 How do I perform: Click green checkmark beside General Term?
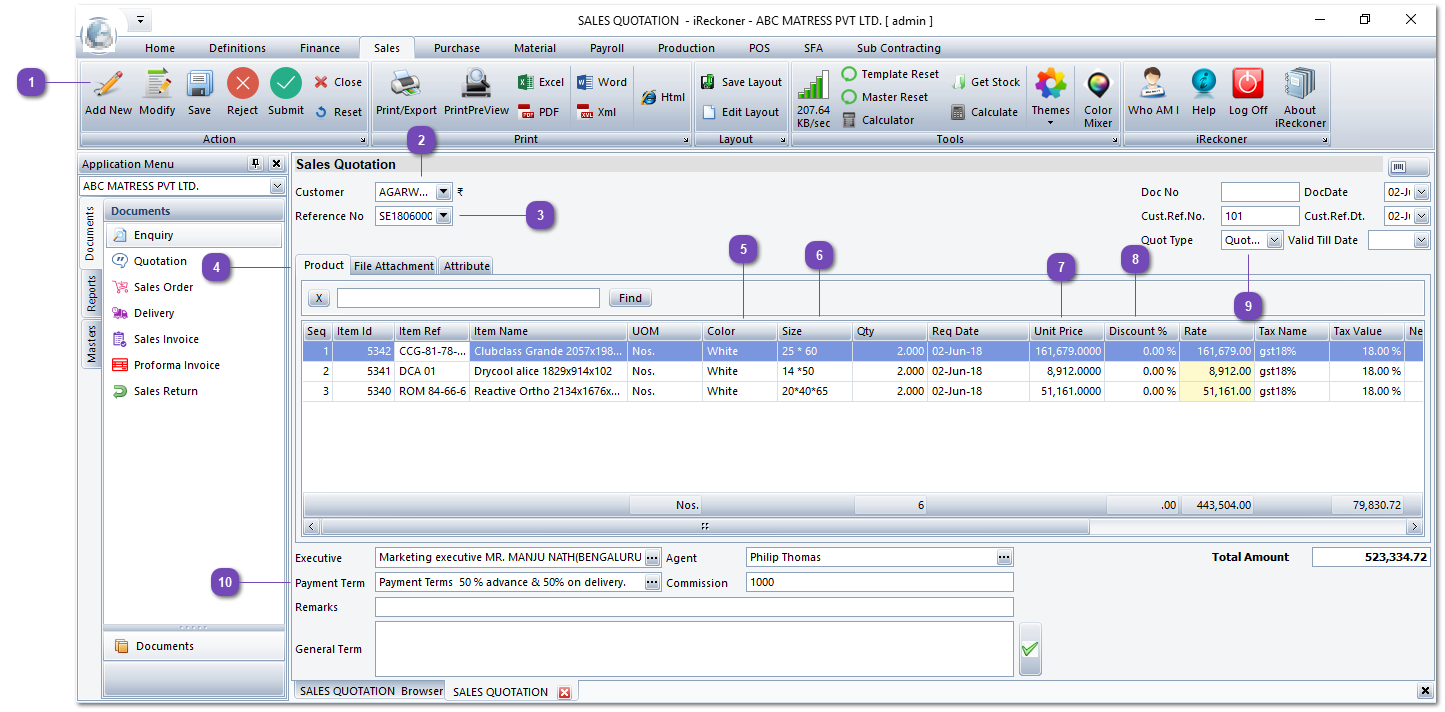point(1029,649)
